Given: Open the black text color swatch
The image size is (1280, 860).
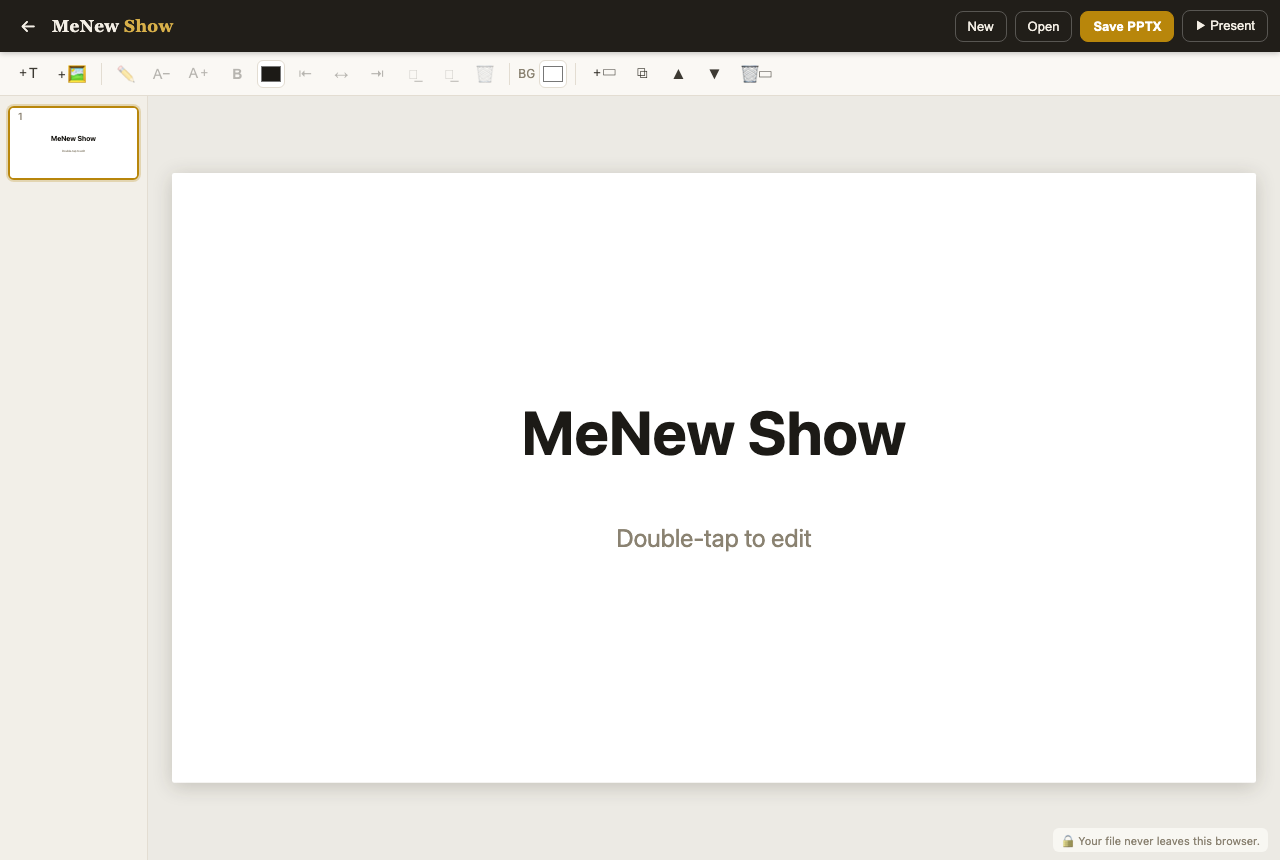Looking at the screenshot, I should [271, 74].
